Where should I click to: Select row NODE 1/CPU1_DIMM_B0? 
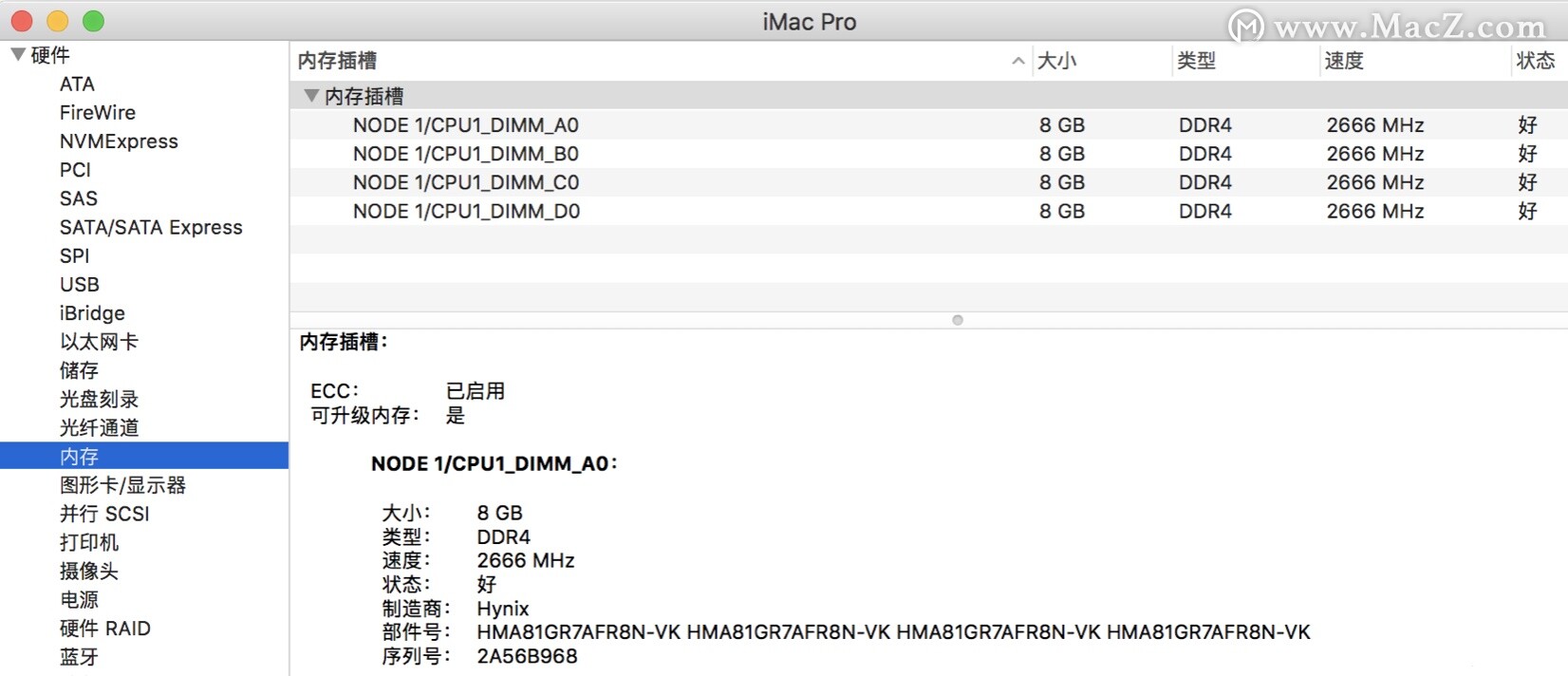[928, 154]
